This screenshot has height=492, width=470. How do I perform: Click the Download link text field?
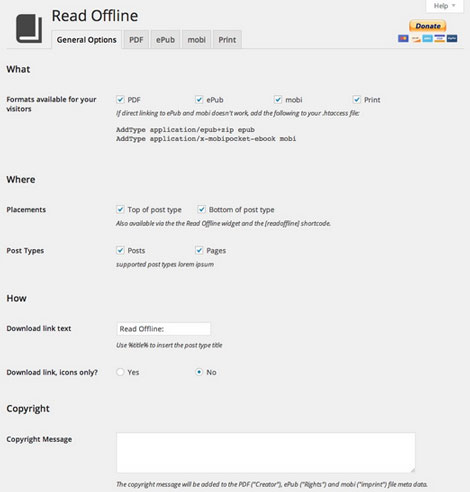(x=164, y=329)
